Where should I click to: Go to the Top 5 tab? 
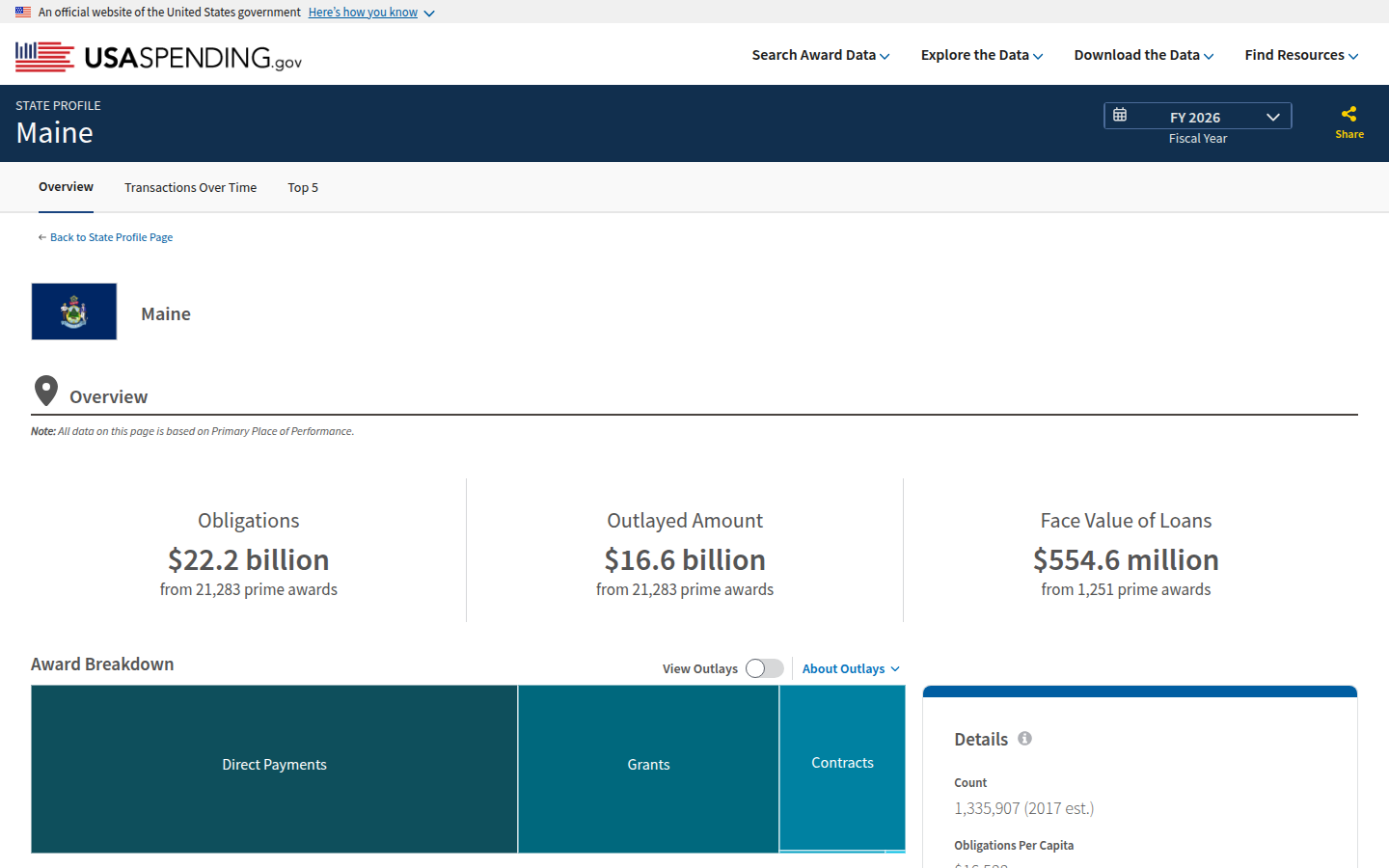click(x=303, y=188)
